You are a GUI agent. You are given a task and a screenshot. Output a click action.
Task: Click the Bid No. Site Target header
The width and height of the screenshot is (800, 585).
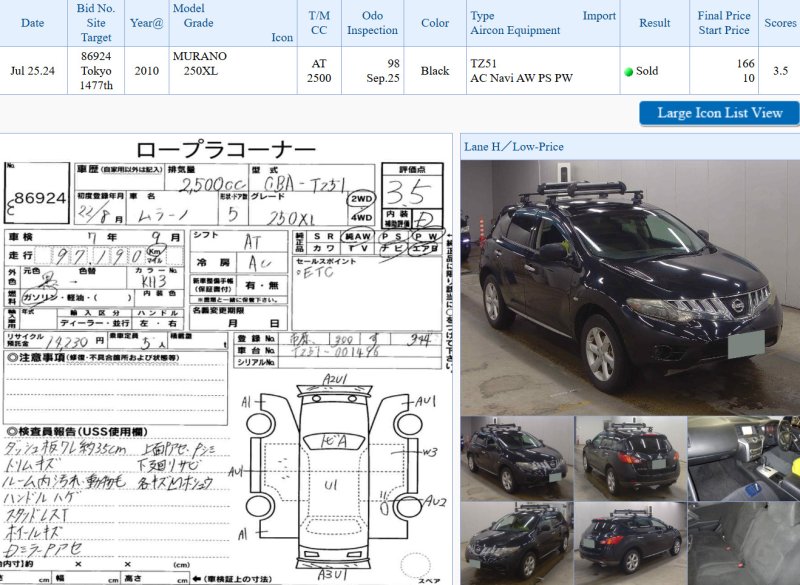[x=96, y=23]
